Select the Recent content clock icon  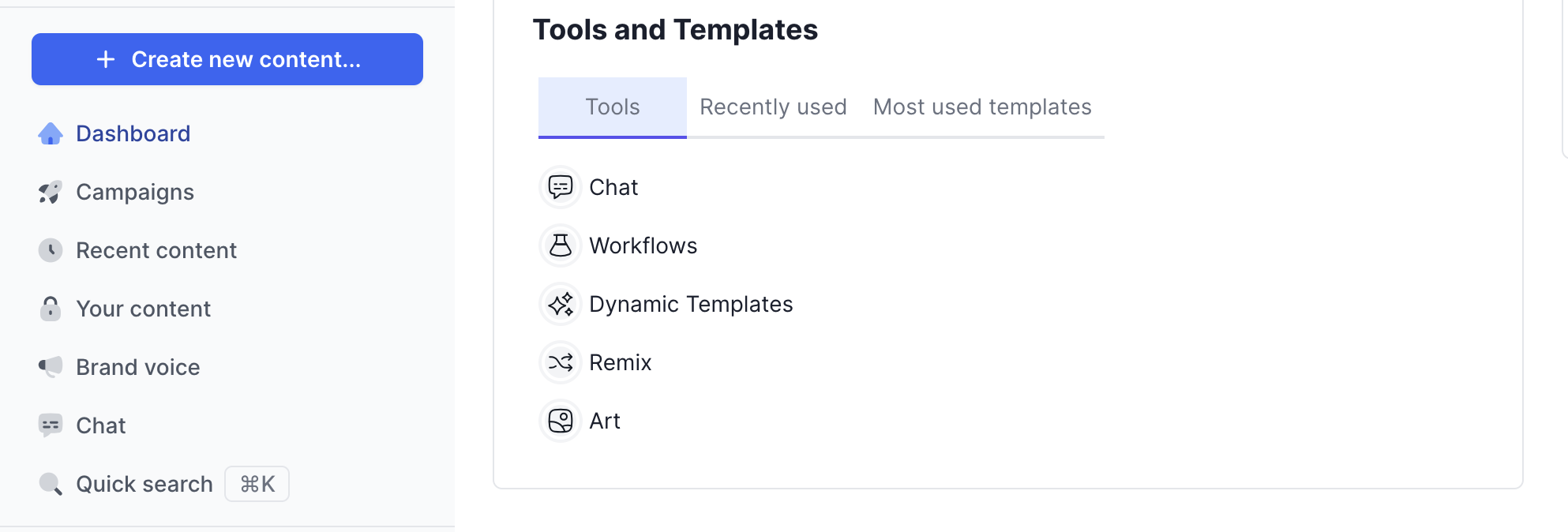click(x=51, y=251)
